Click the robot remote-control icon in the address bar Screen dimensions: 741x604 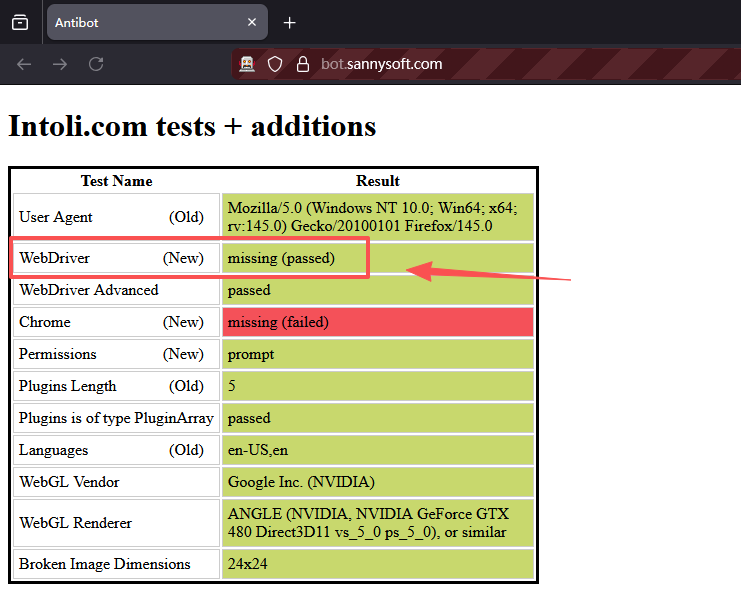click(247, 64)
